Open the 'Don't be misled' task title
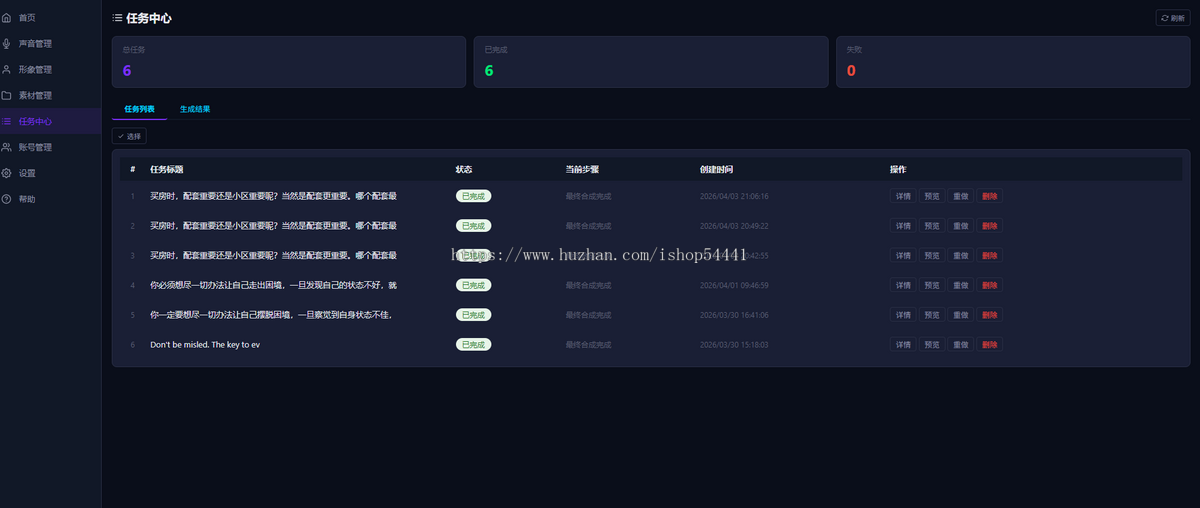1200x508 pixels. 205,345
